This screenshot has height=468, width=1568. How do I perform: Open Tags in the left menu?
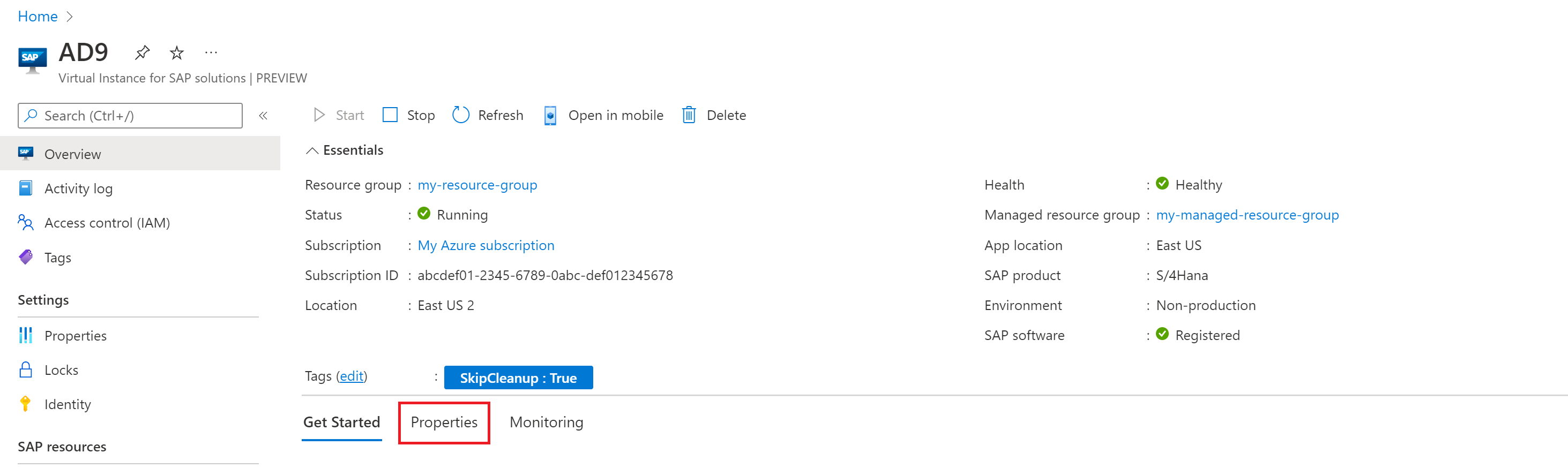coord(57,258)
